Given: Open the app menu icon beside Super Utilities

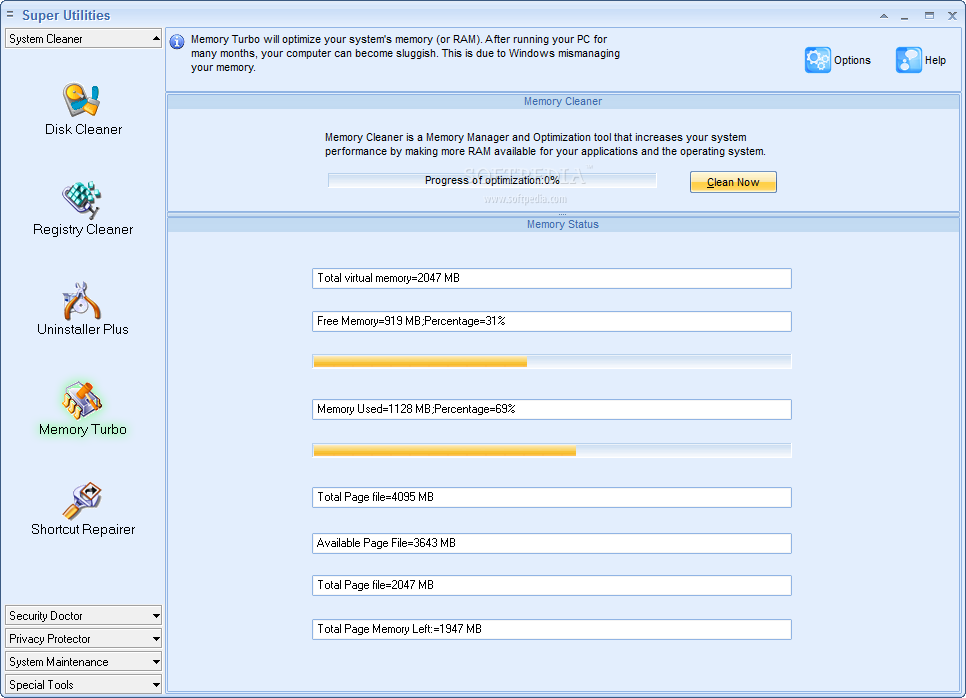Looking at the screenshot, I should pyautogui.click(x=10, y=14).
